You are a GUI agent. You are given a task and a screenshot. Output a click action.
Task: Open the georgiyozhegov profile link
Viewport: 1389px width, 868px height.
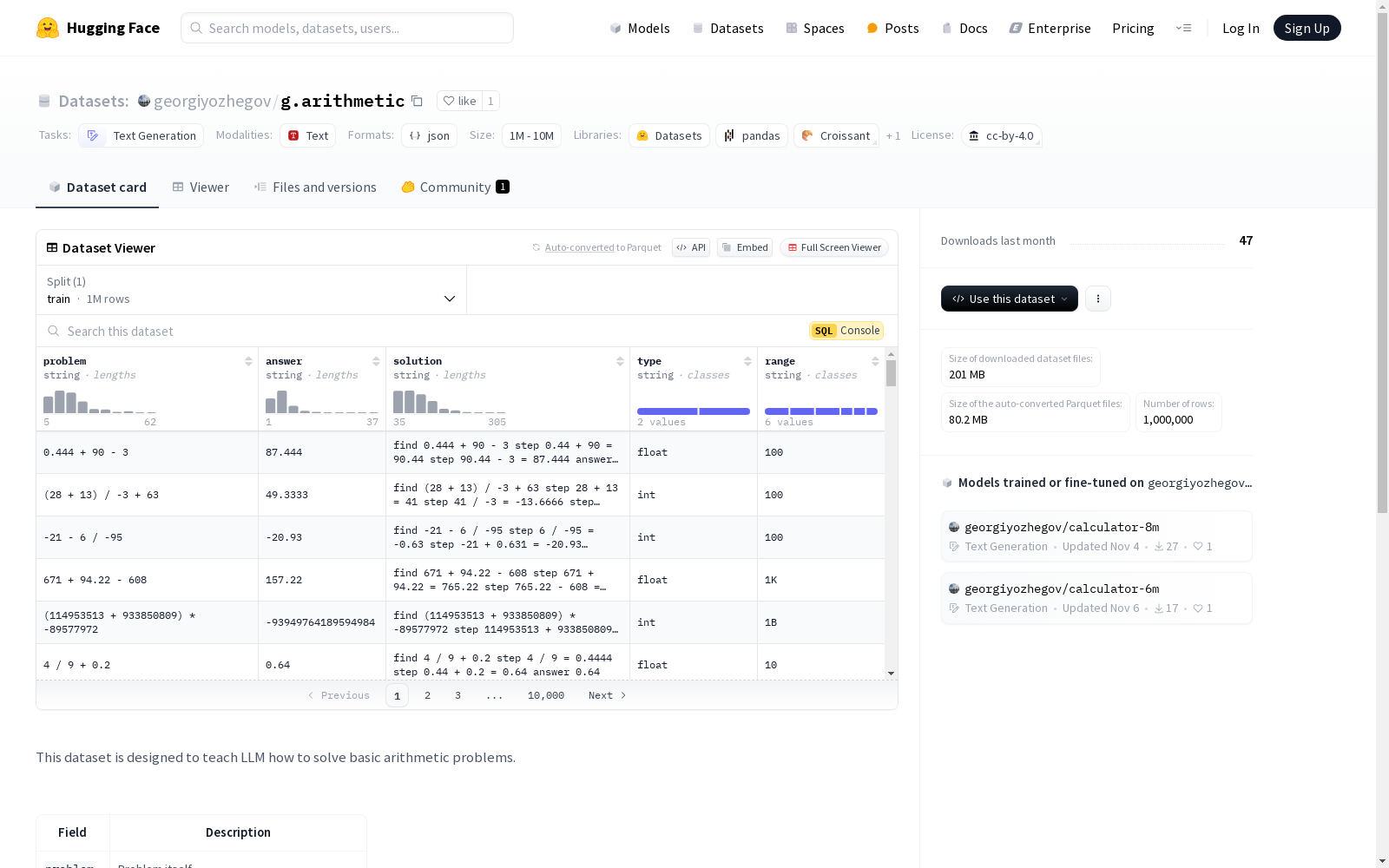click(212, 101)
